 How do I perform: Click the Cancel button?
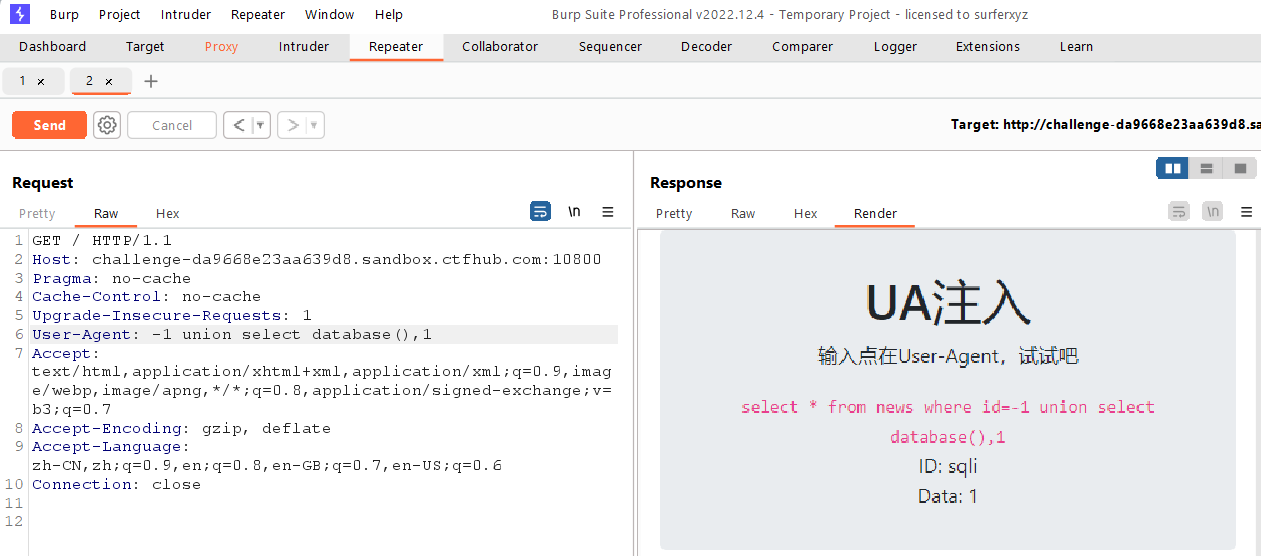pyautogui.click(x=172, y=125)
